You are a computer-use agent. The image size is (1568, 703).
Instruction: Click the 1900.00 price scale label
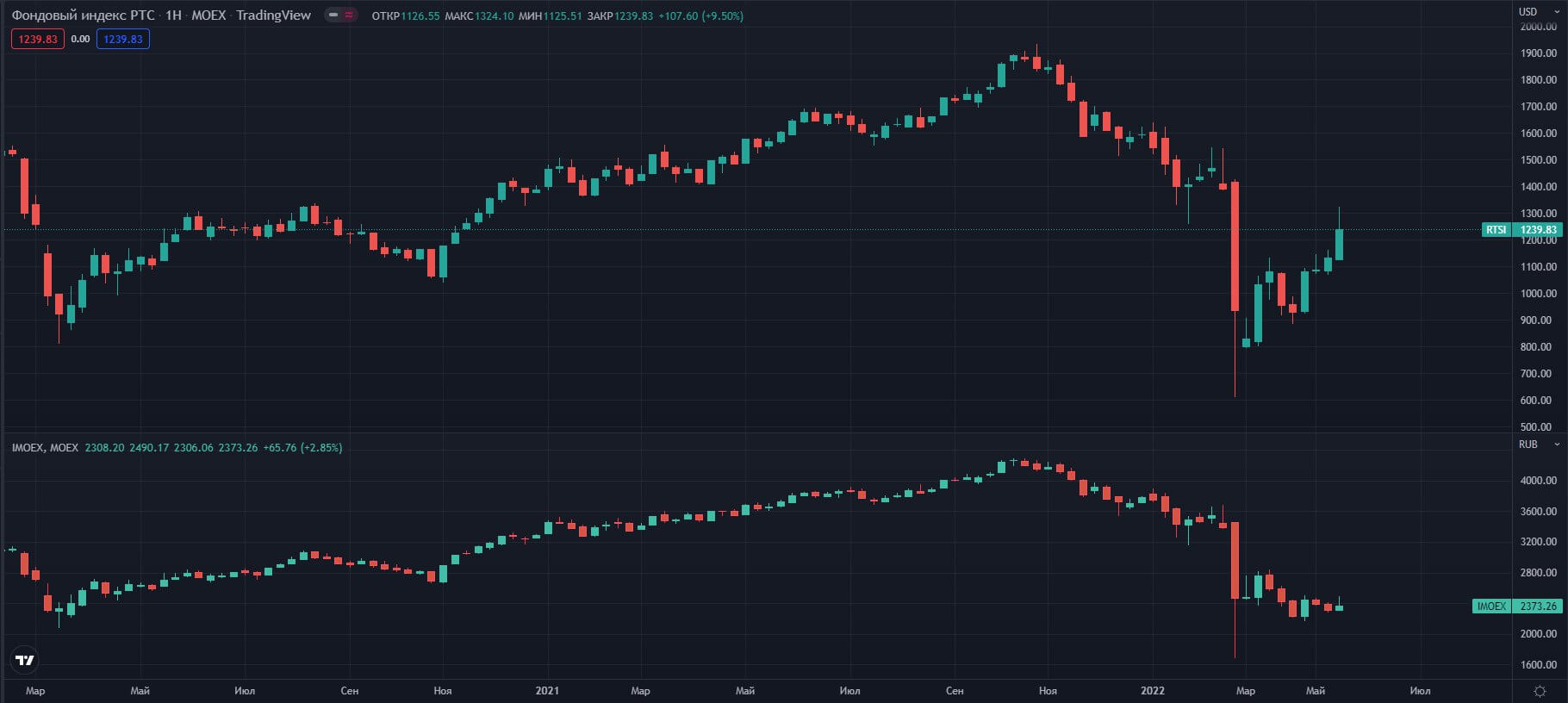point(1539,53)
